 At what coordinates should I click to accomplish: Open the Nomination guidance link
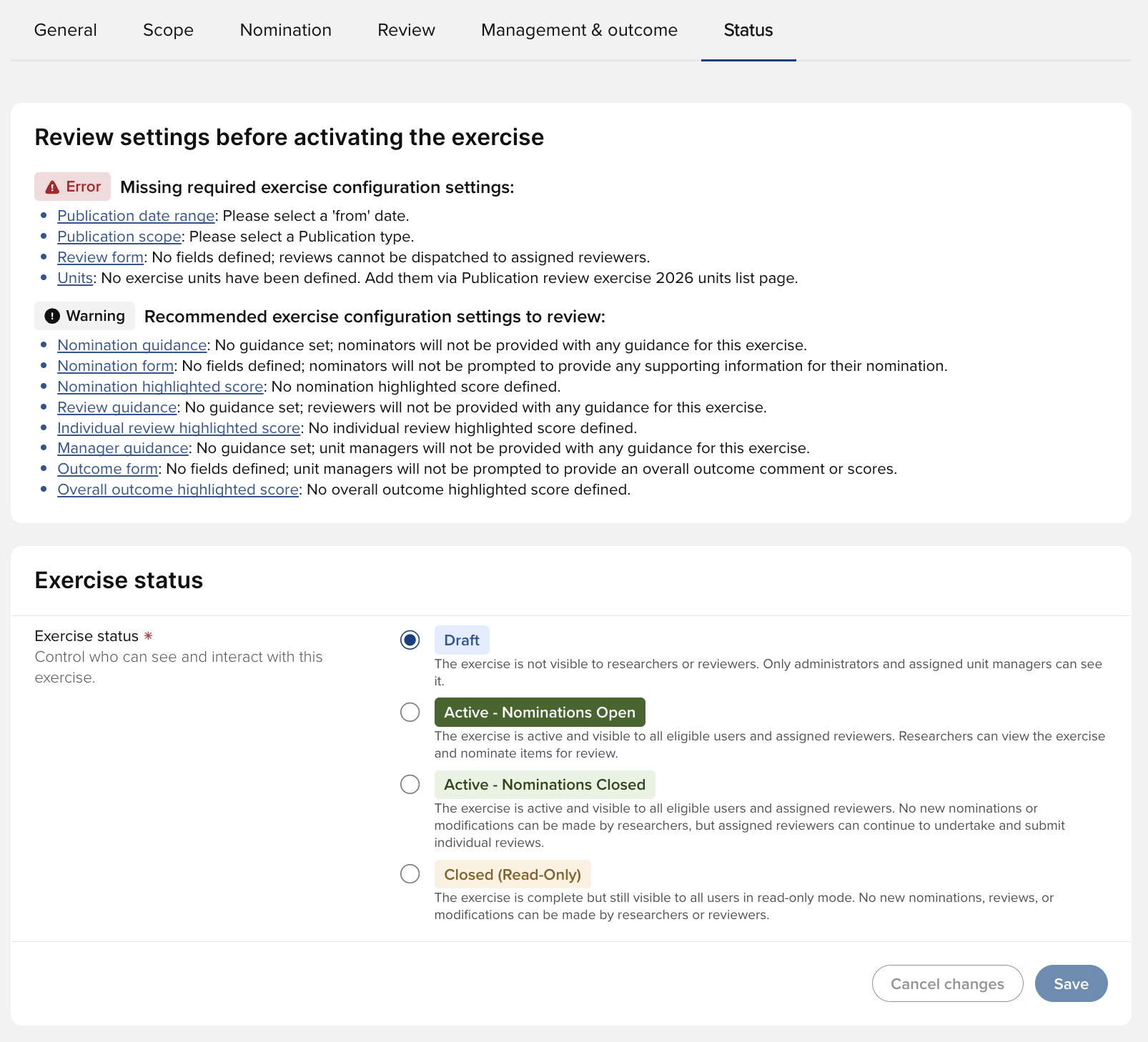coord(132,345)
